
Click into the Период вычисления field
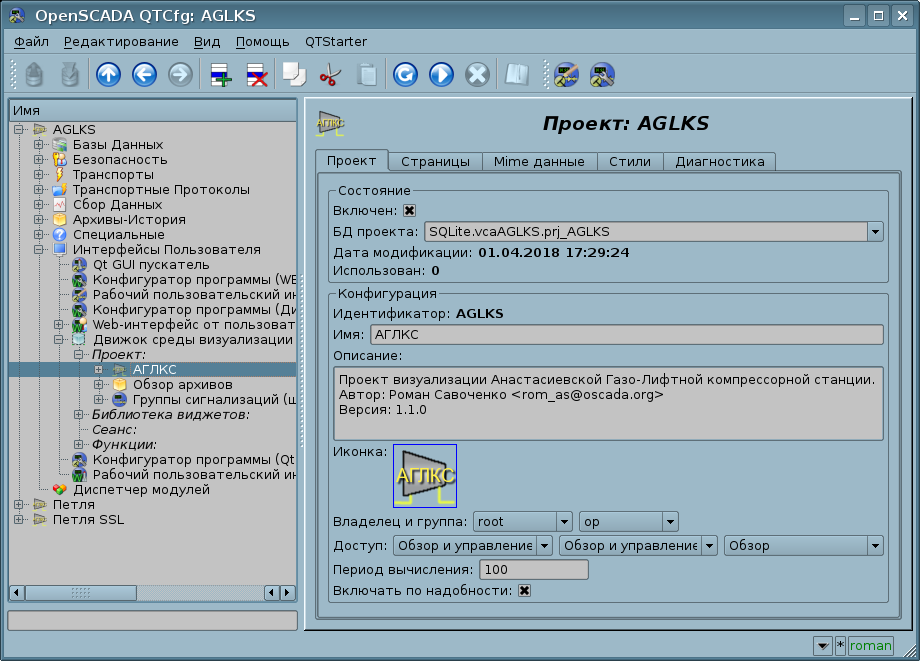point(534,570)
